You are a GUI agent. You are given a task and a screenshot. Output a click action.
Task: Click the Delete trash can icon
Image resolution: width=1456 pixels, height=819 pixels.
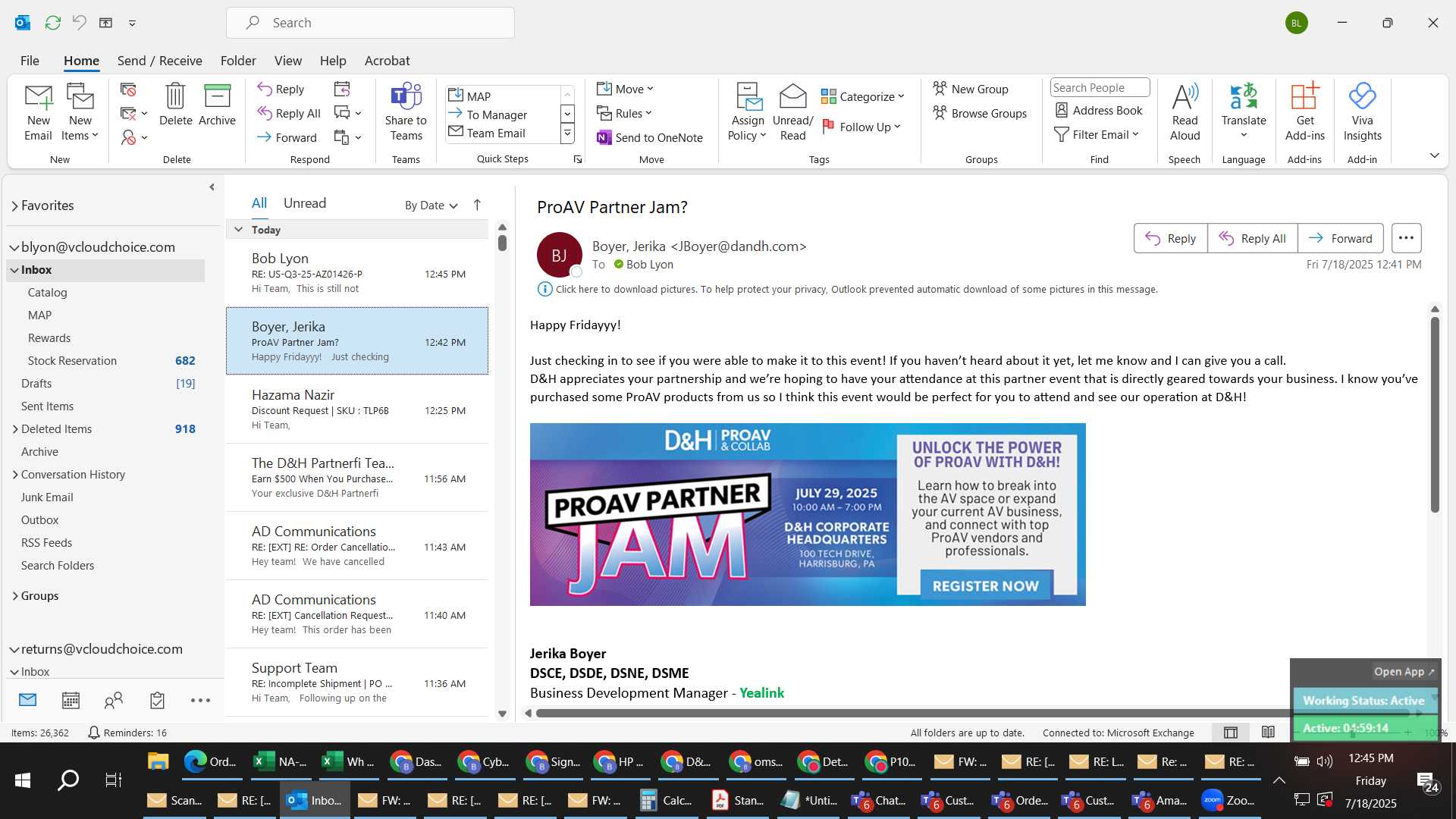[x=175, y=105]
